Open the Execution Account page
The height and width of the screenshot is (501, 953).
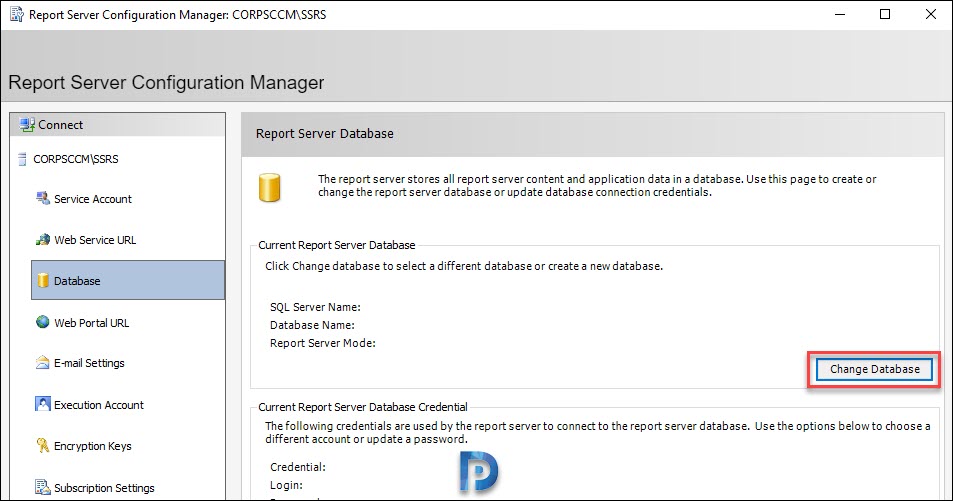pyautogui.click(x=99, y=405)
